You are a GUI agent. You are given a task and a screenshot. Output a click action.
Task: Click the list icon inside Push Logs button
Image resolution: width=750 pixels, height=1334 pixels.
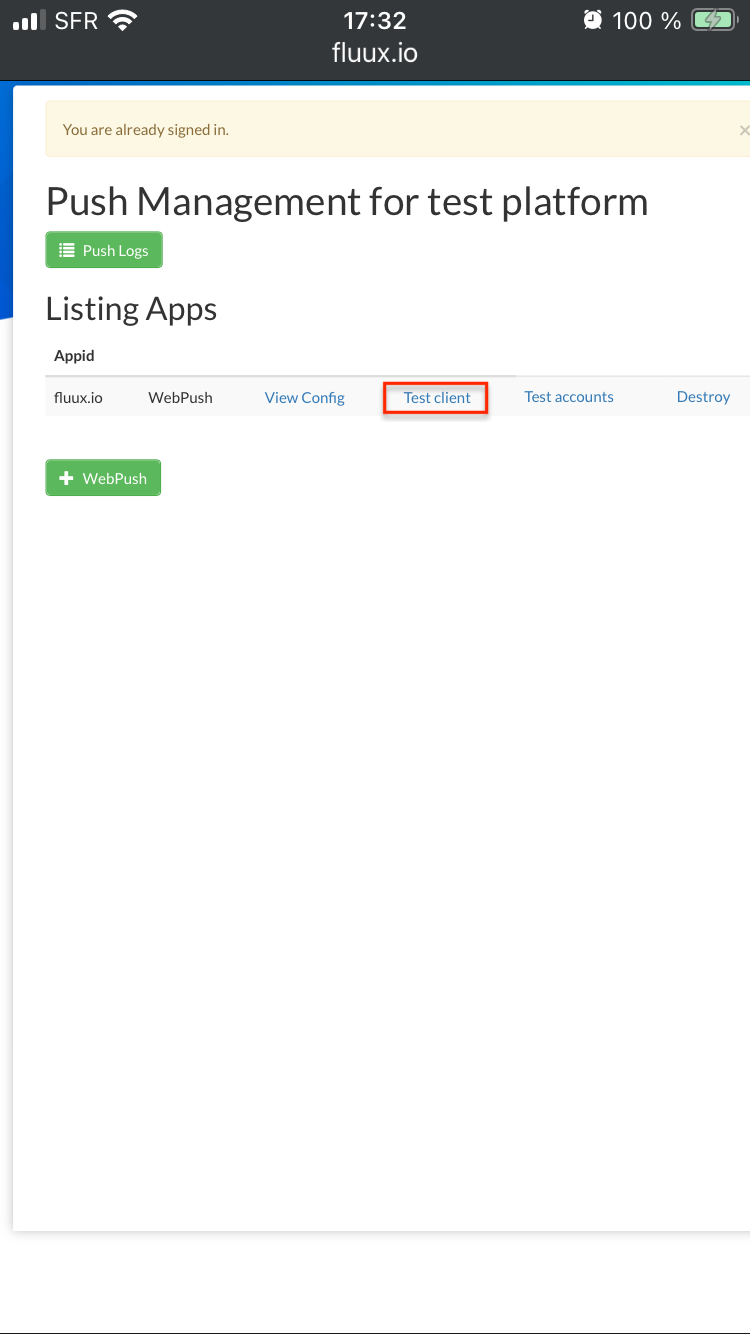pos(66,249)
